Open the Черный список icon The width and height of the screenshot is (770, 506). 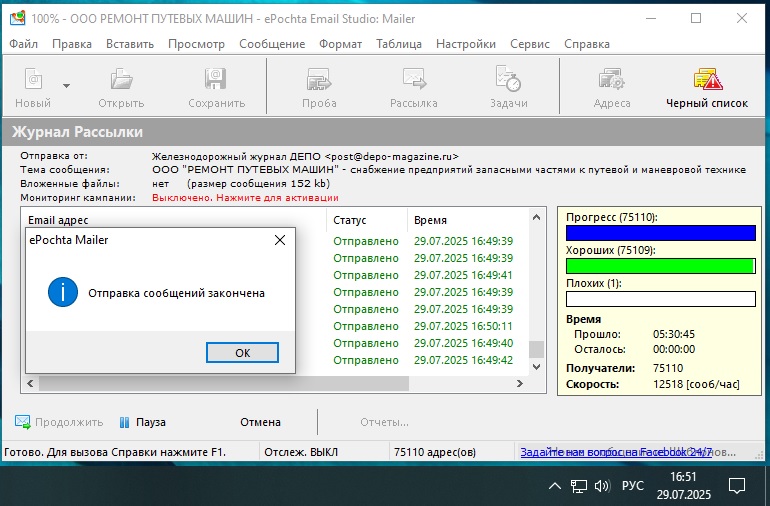point(707,79)
